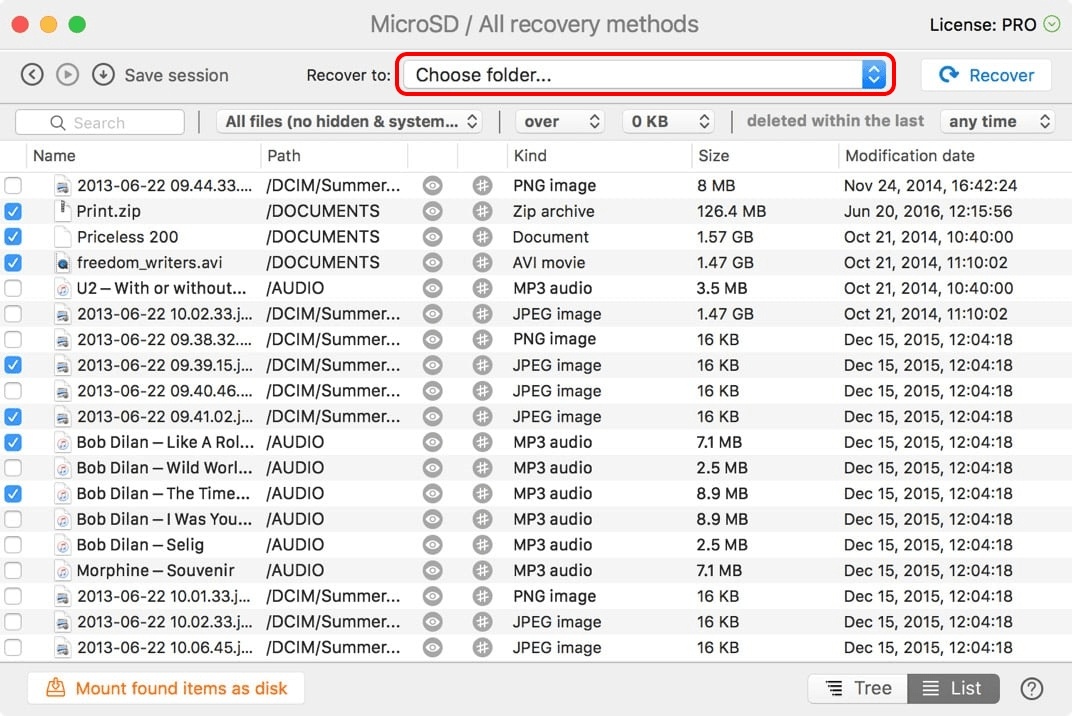This screenshot has width=1072, height=716.
Task: Open the preview eye icon for Print.zip
Action: click(432, 211)
